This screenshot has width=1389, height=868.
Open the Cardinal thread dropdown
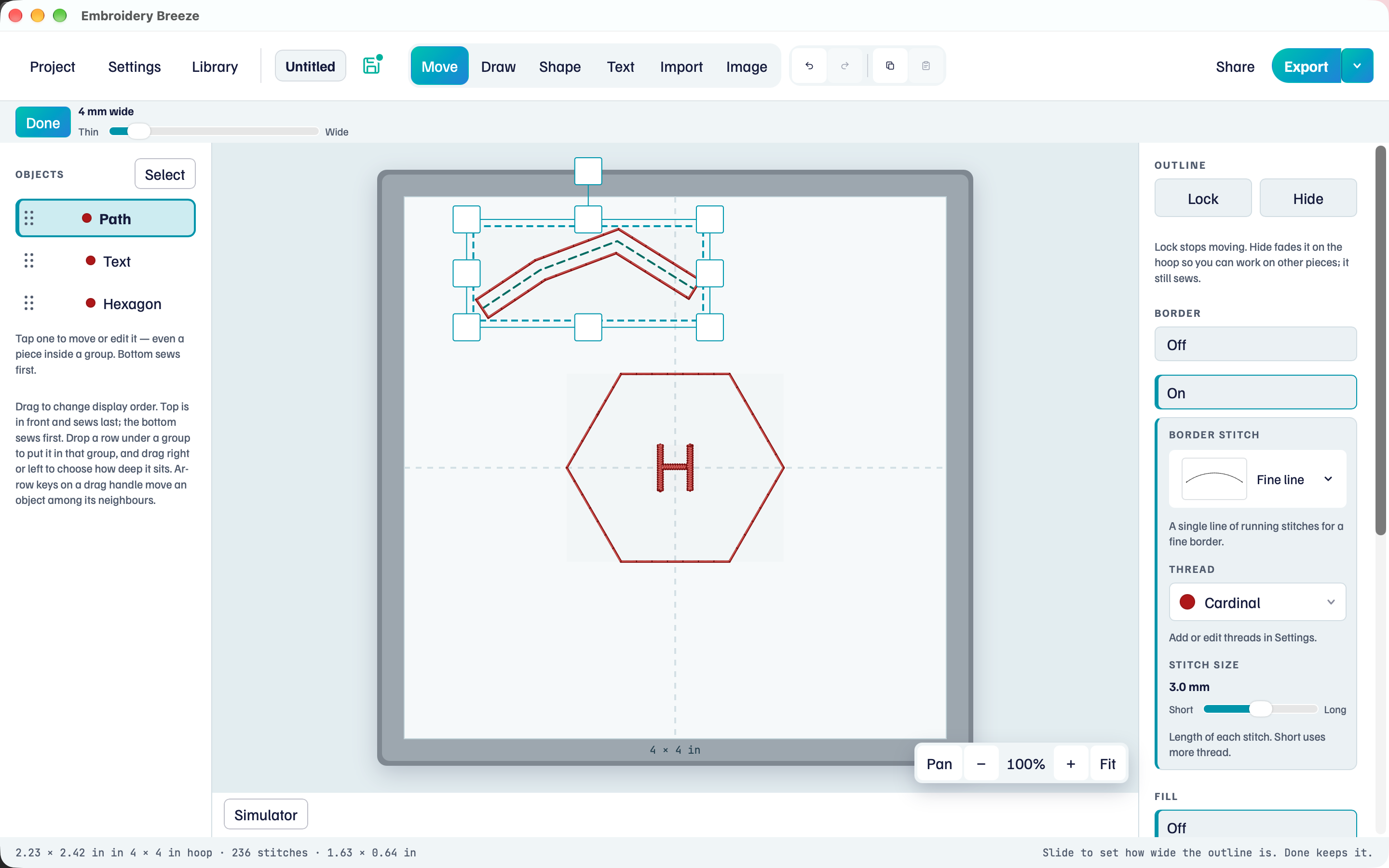pos(1257,602)
